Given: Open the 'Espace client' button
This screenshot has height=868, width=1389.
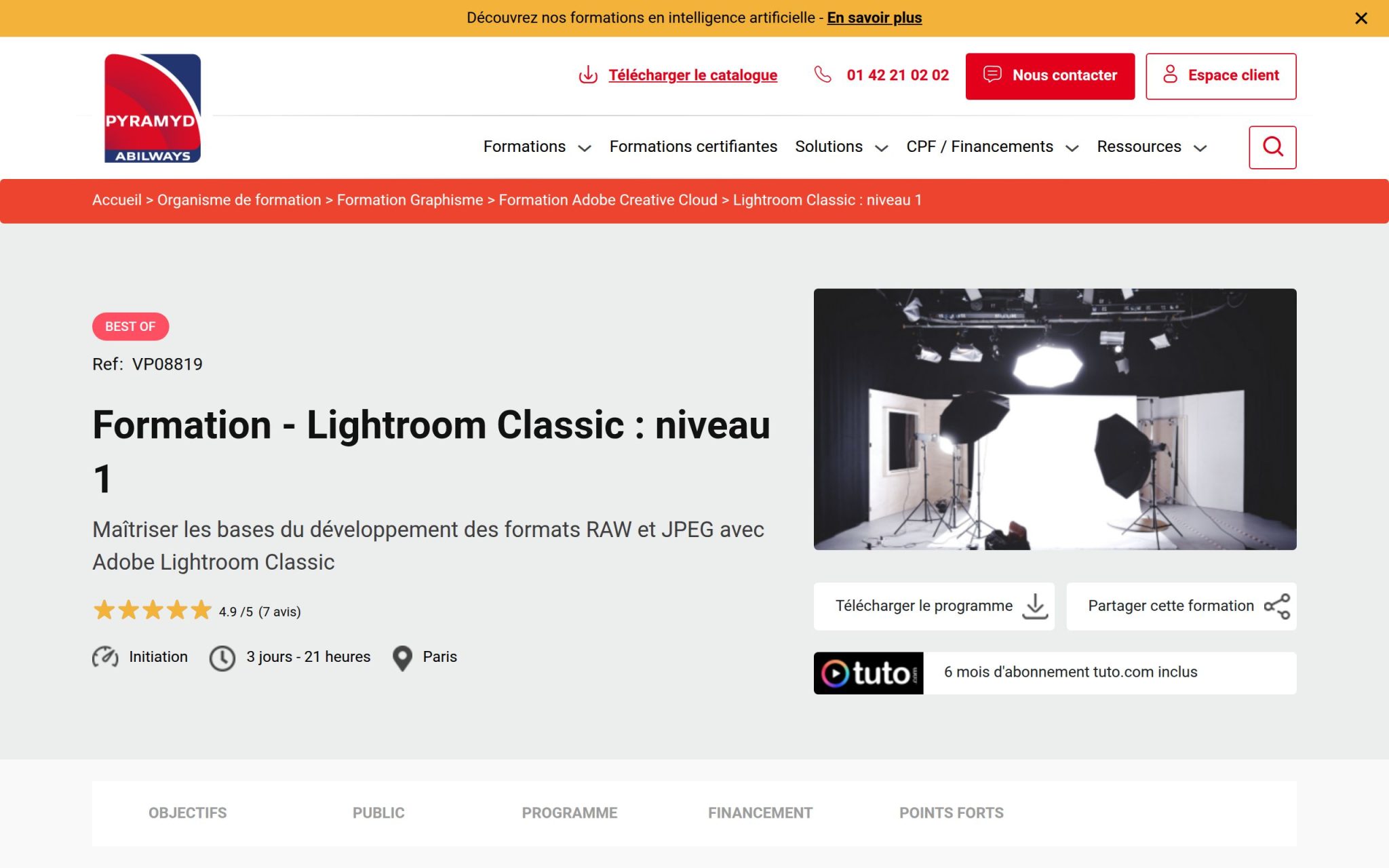Looking at the screenshot, I should pyautogui.click(x=1221, y=76).
